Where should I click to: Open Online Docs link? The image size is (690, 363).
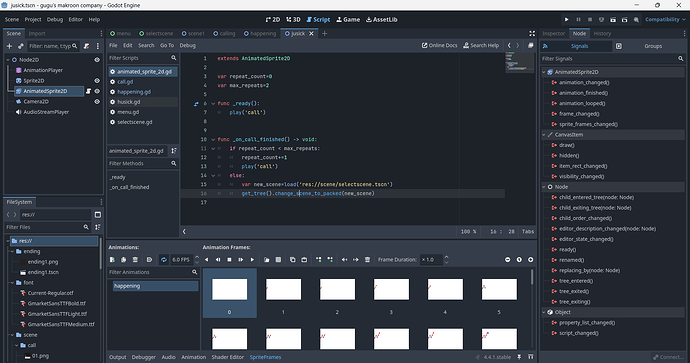440,45
